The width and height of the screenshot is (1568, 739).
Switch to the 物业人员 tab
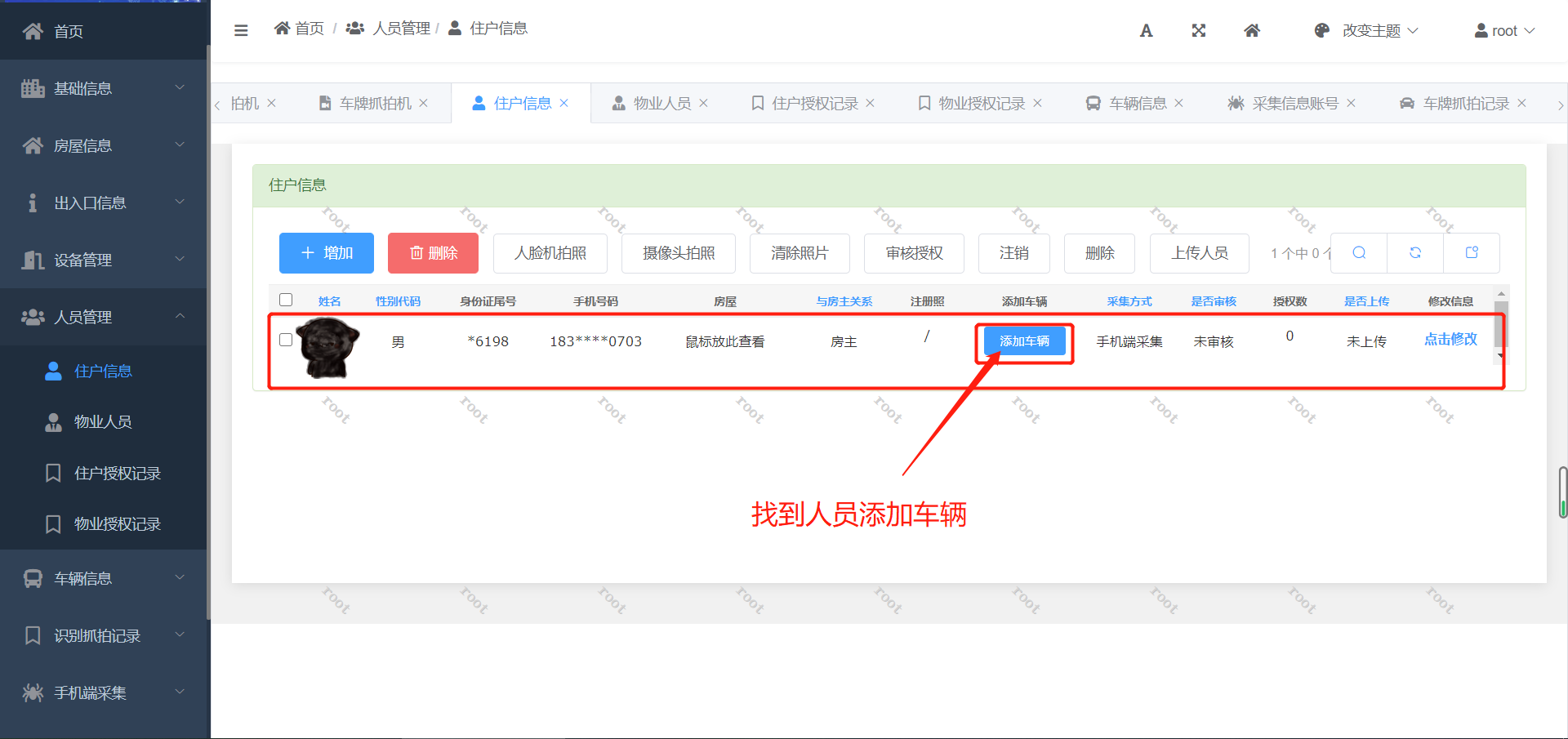661,102
